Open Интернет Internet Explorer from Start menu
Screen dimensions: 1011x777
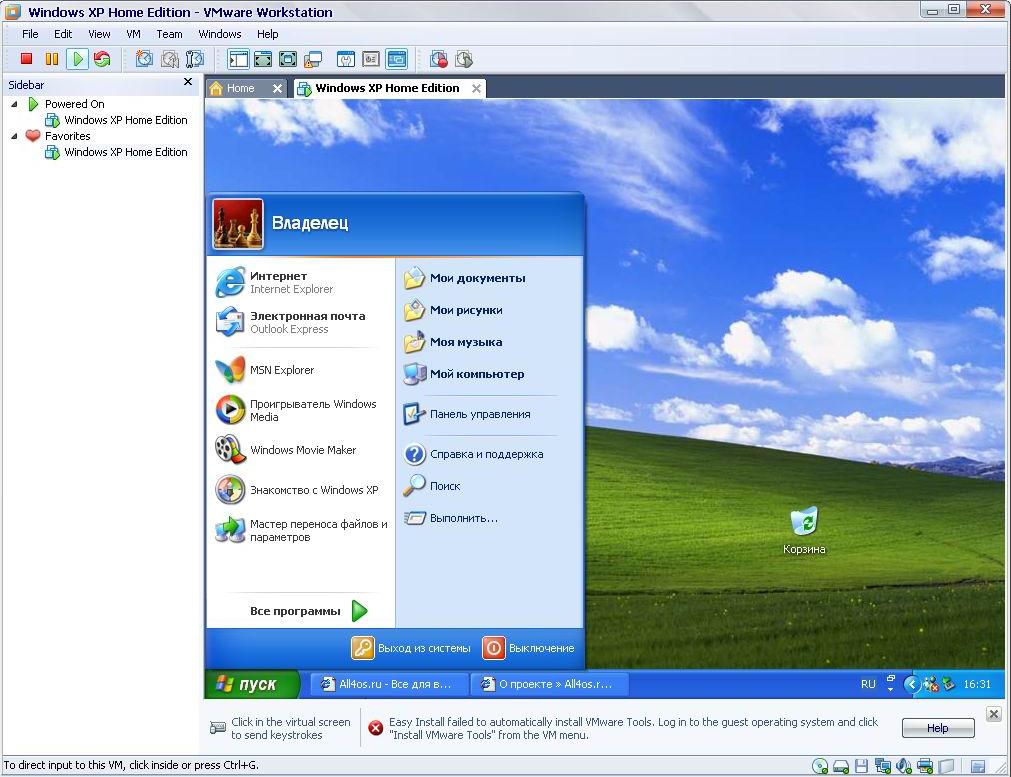(300, 282)
